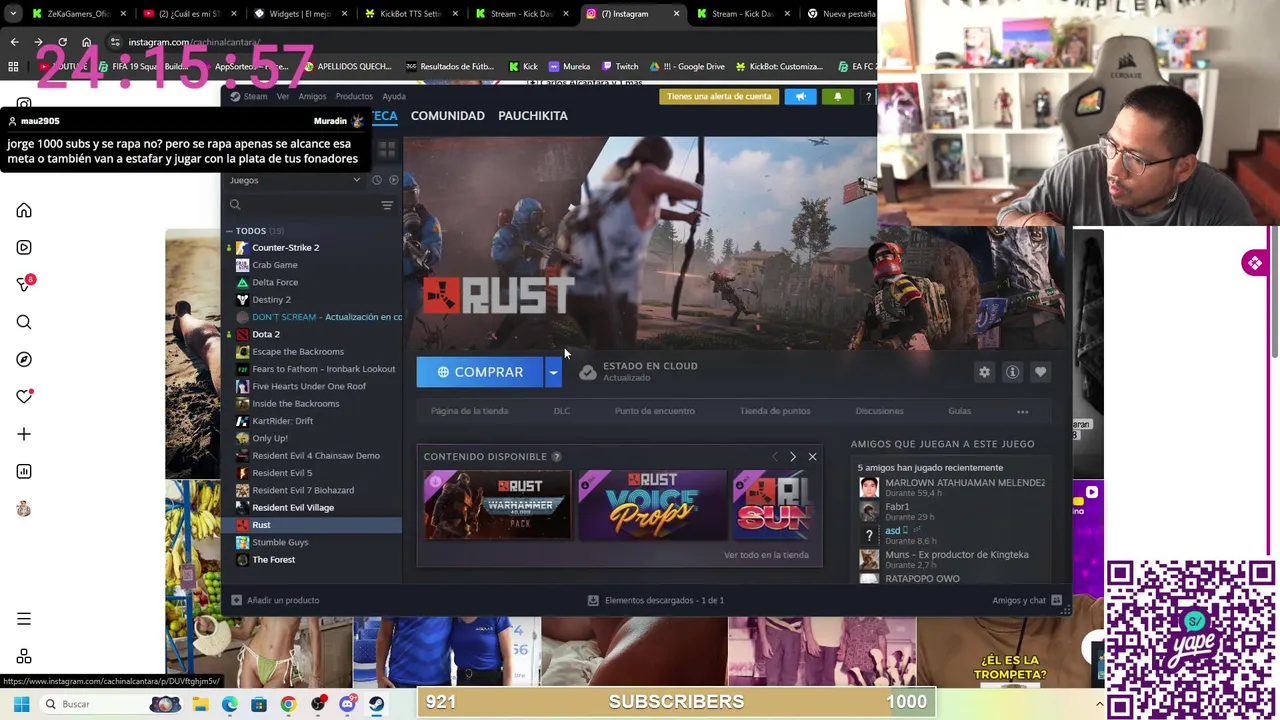Switch to Comunidad tab in Steam
1280x720 pixels.
[447, 116]
